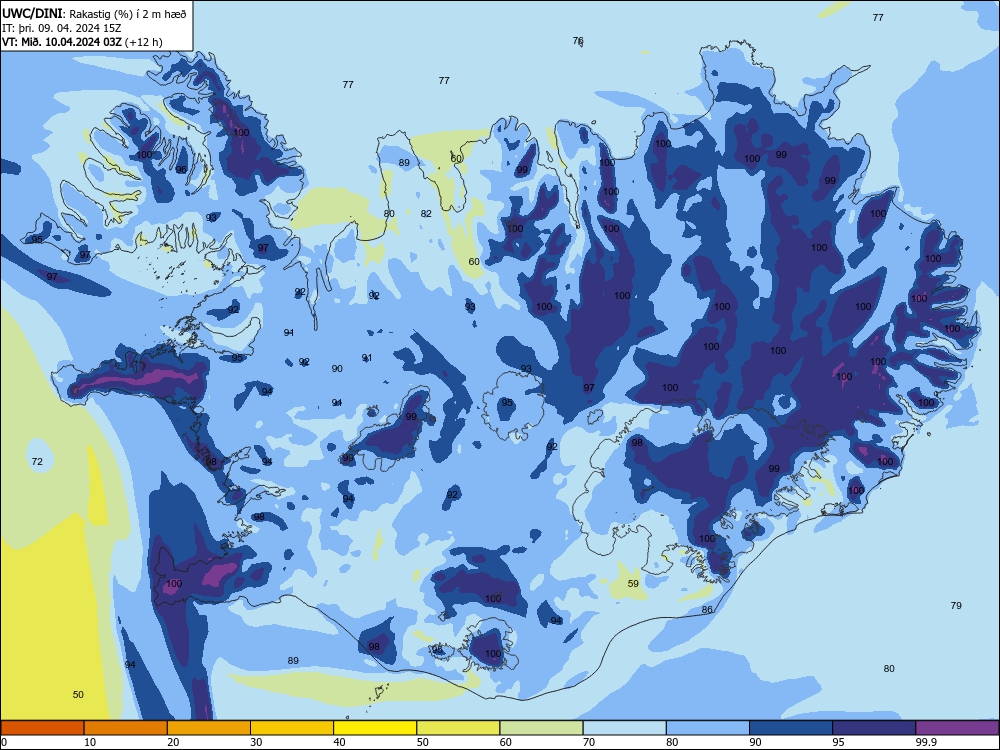Click the dark orange 0–10 legend swatch
Screen dimensions: 1000x750
42,728
